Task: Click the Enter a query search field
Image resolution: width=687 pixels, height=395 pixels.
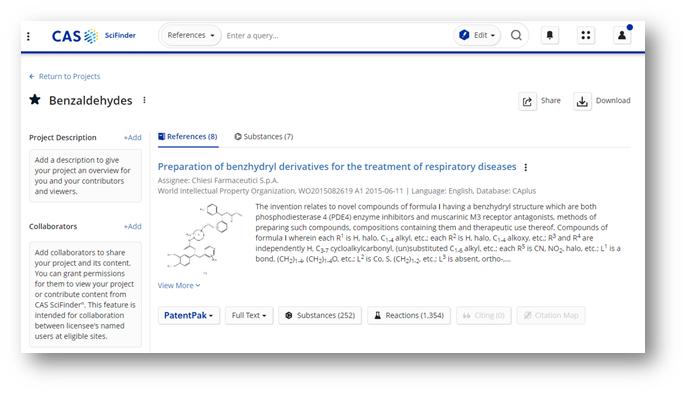Action: point(337,35)
